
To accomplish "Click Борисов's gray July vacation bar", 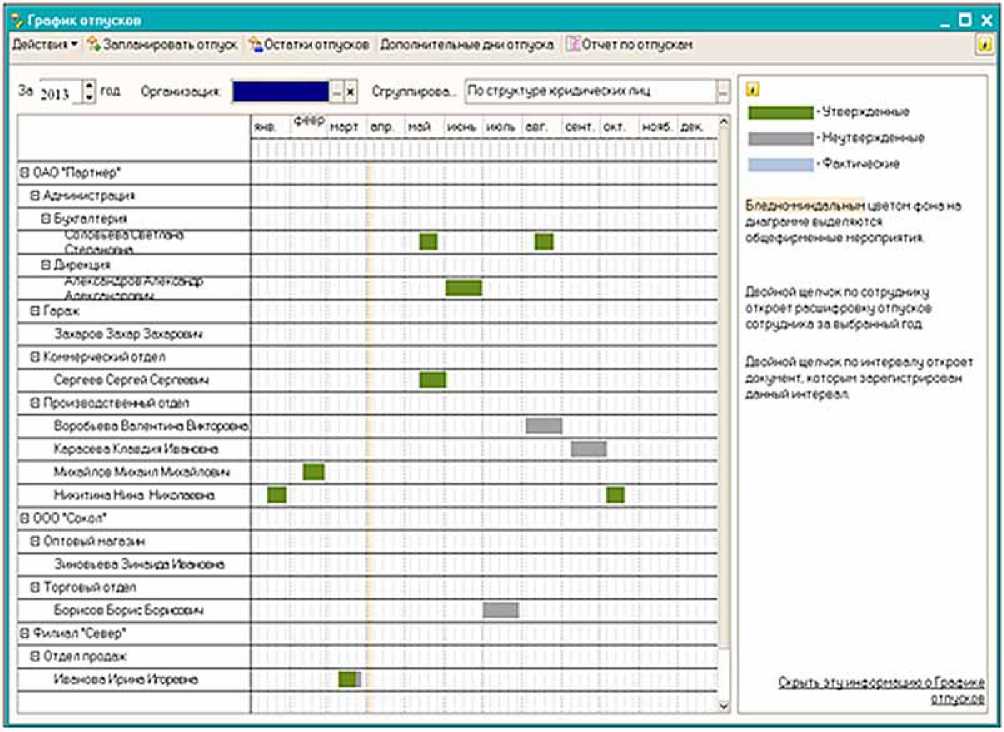I will (501, 610).
